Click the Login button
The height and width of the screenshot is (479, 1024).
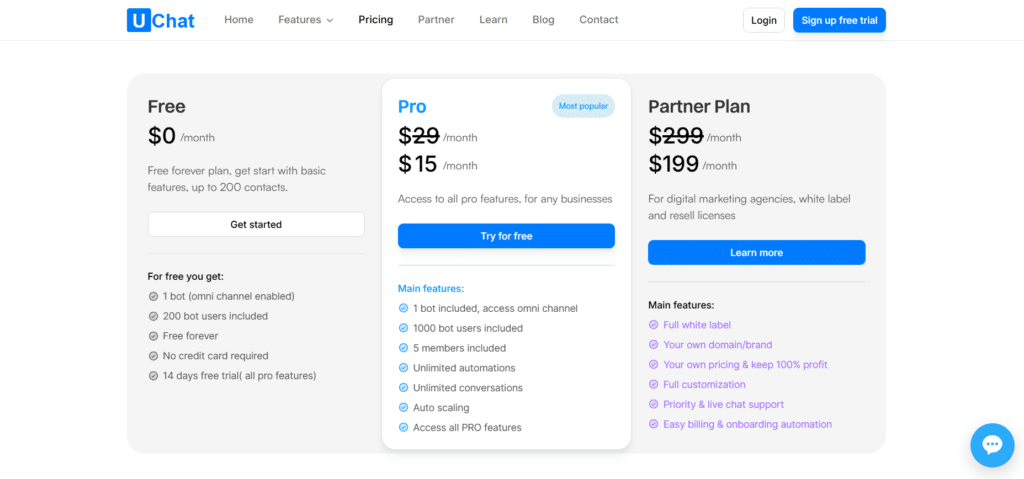pyautogui.click(x=764, y=20)
